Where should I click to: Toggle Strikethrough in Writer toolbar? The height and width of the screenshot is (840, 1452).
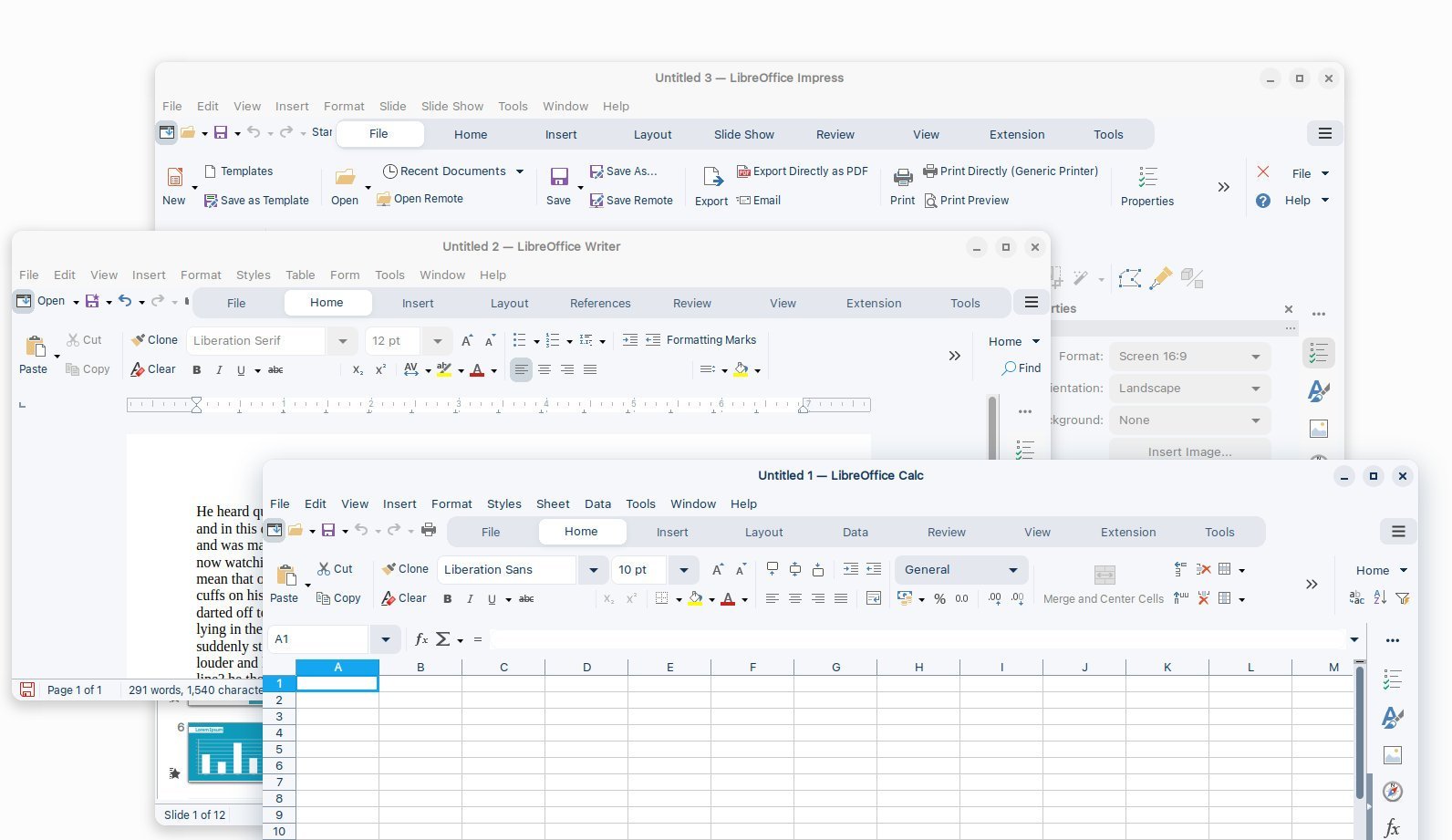pos(275,370)
